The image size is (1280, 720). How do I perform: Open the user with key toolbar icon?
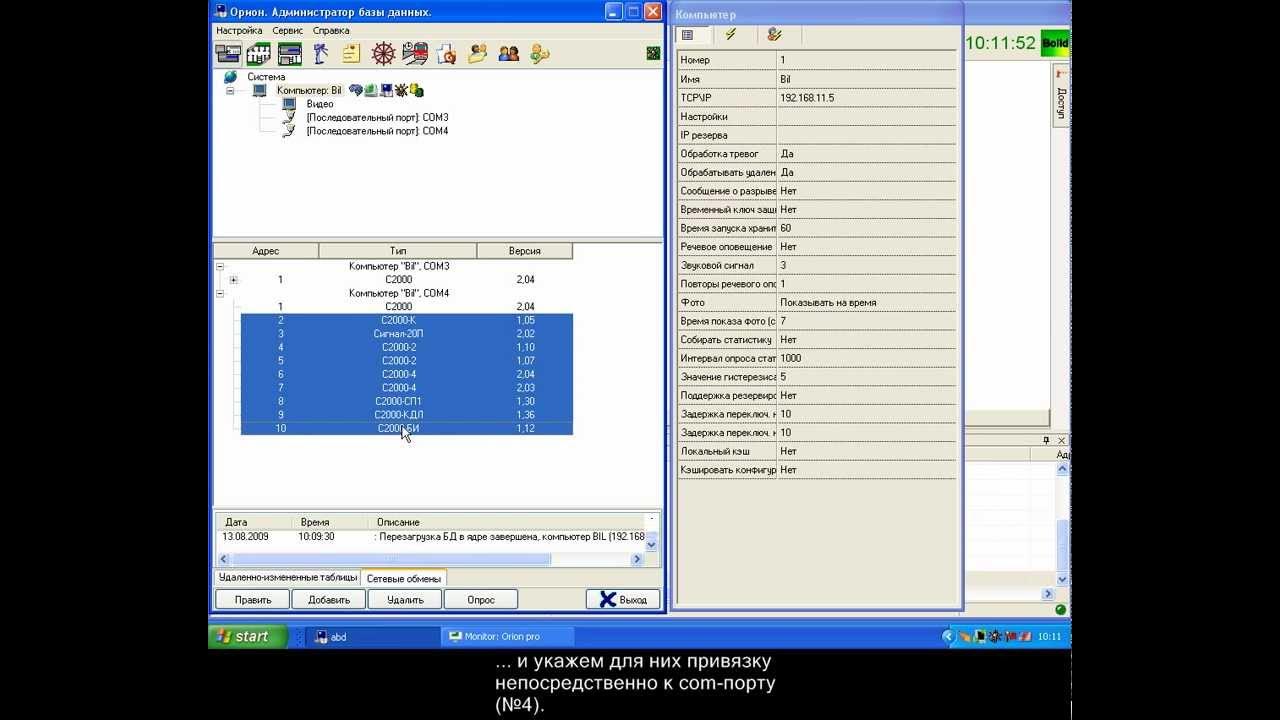click(540, 54)
